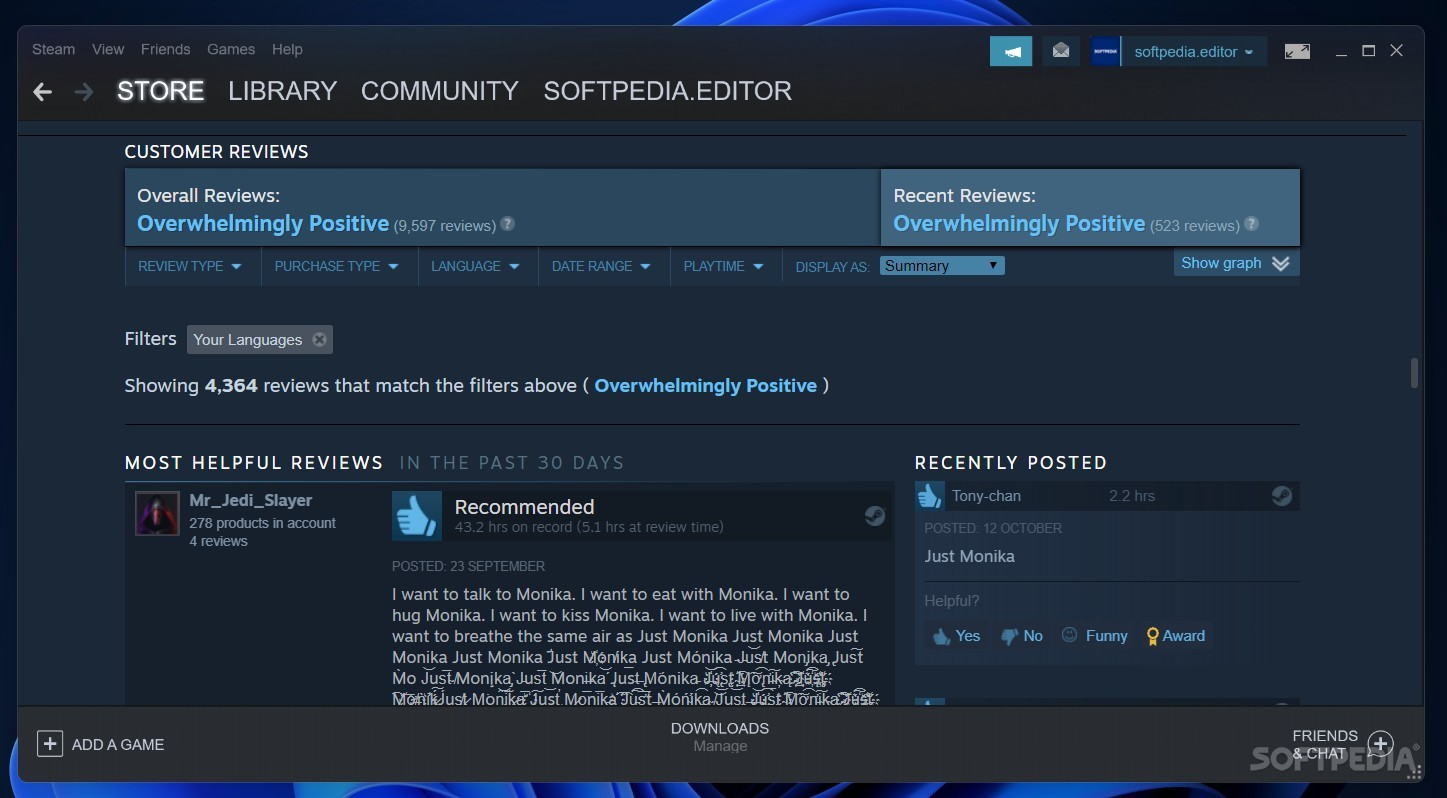
Task: Click the Steam icon in Tony-chan's review header
Action: click(x=1281, y=496)
